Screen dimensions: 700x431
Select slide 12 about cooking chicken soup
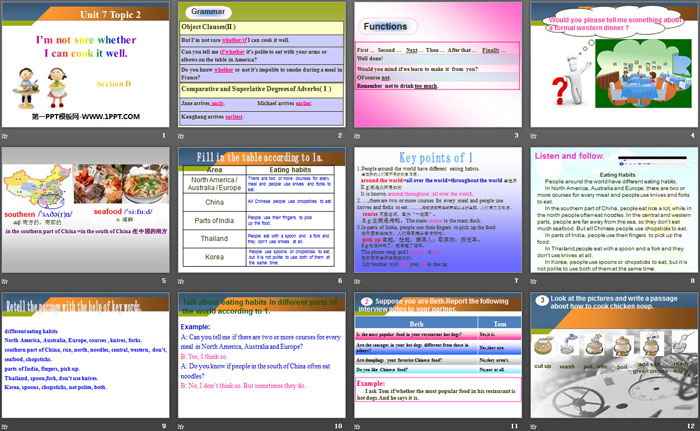pos(614,356)
